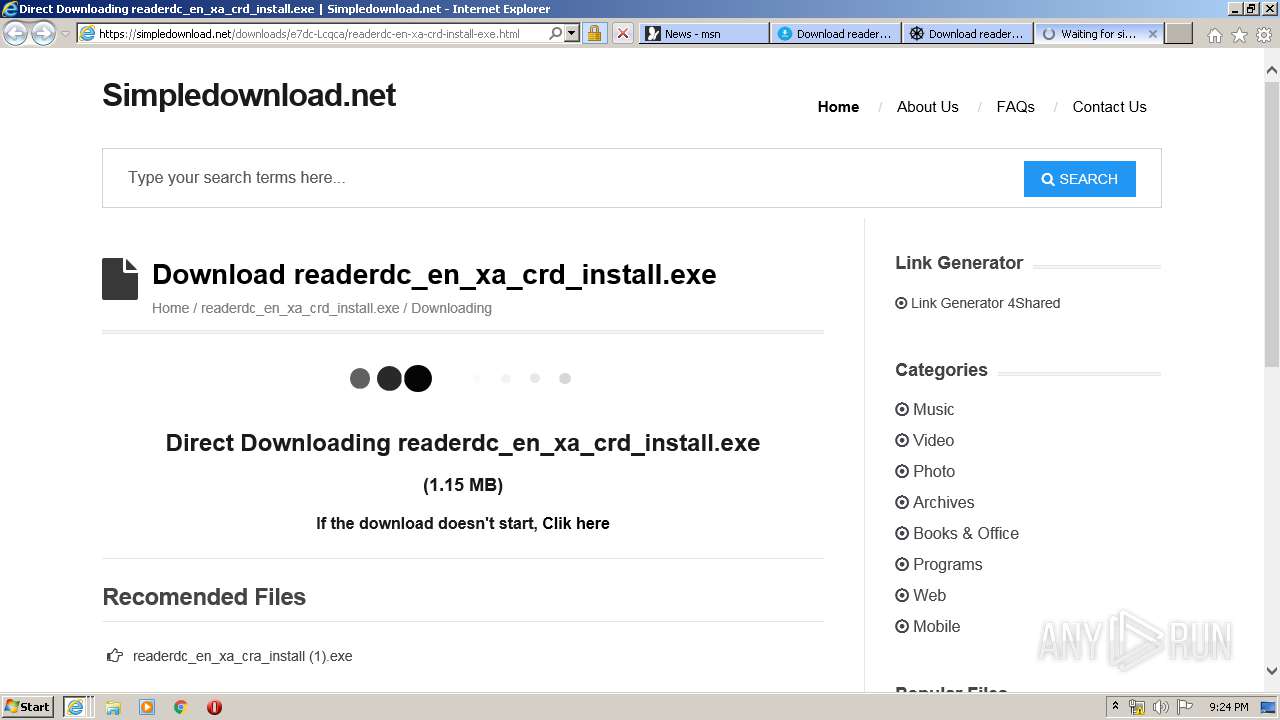The image size is (1280, 720).
Task: Open the Home navigation link
Action: [x=838, y=107]
